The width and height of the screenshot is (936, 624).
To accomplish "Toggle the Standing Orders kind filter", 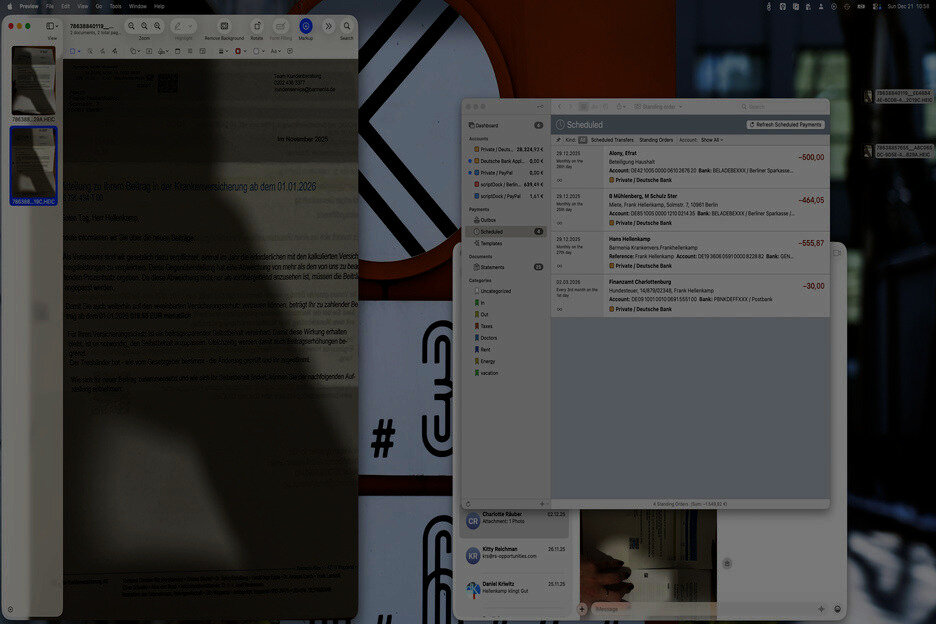I will pos(656,140).
